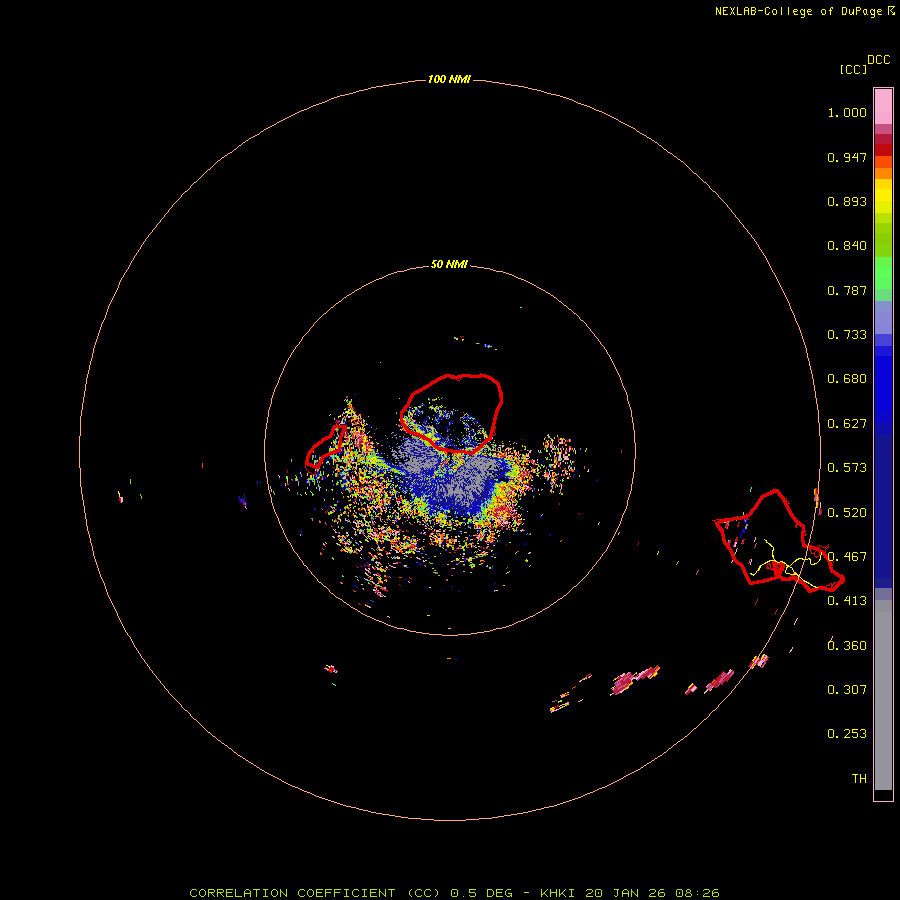Click the 50 NMI range ring label
Viewport: 900px width, 900px height.
pos(449,265)
